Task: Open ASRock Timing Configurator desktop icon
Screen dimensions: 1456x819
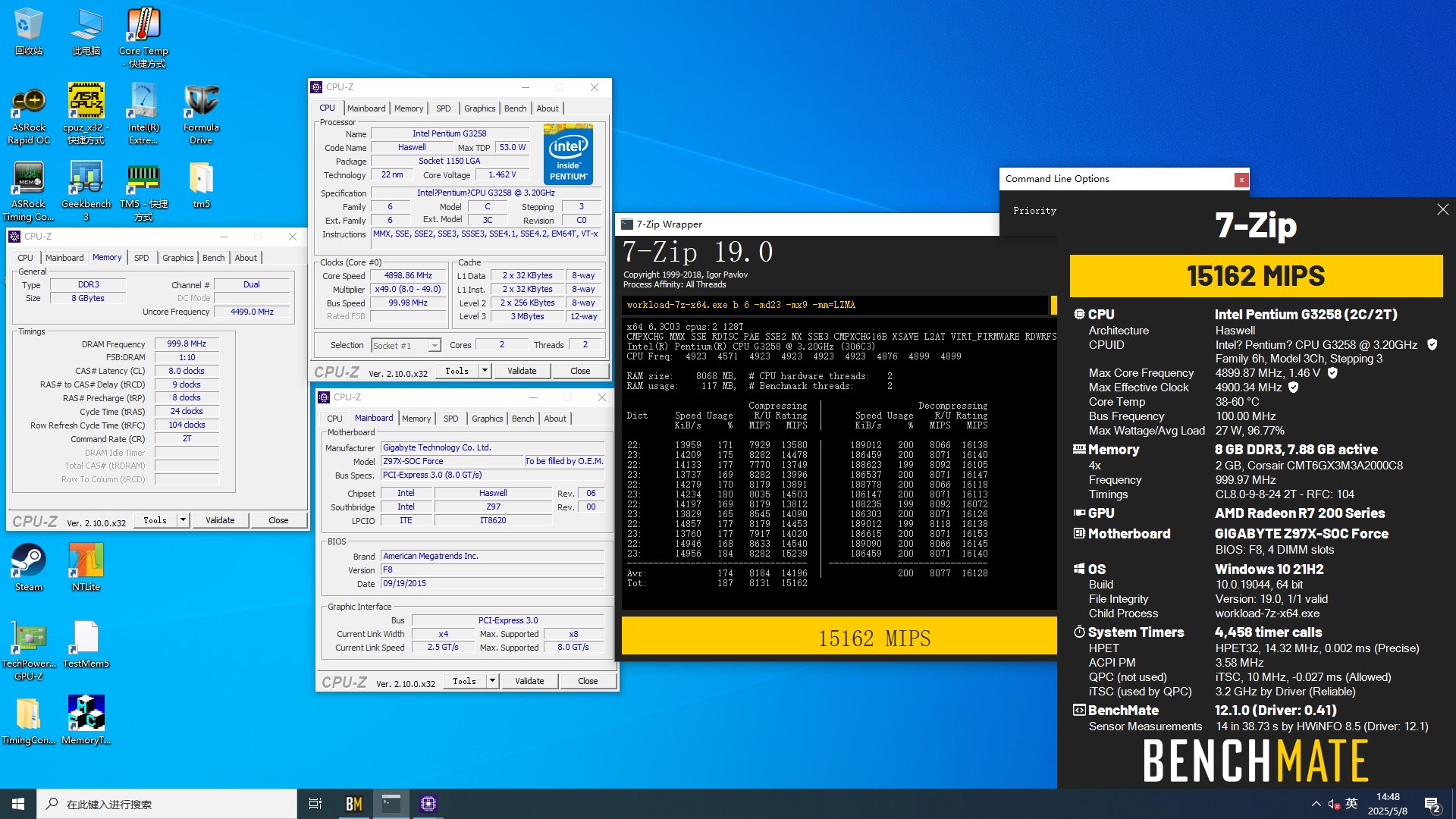Action: 29,191
